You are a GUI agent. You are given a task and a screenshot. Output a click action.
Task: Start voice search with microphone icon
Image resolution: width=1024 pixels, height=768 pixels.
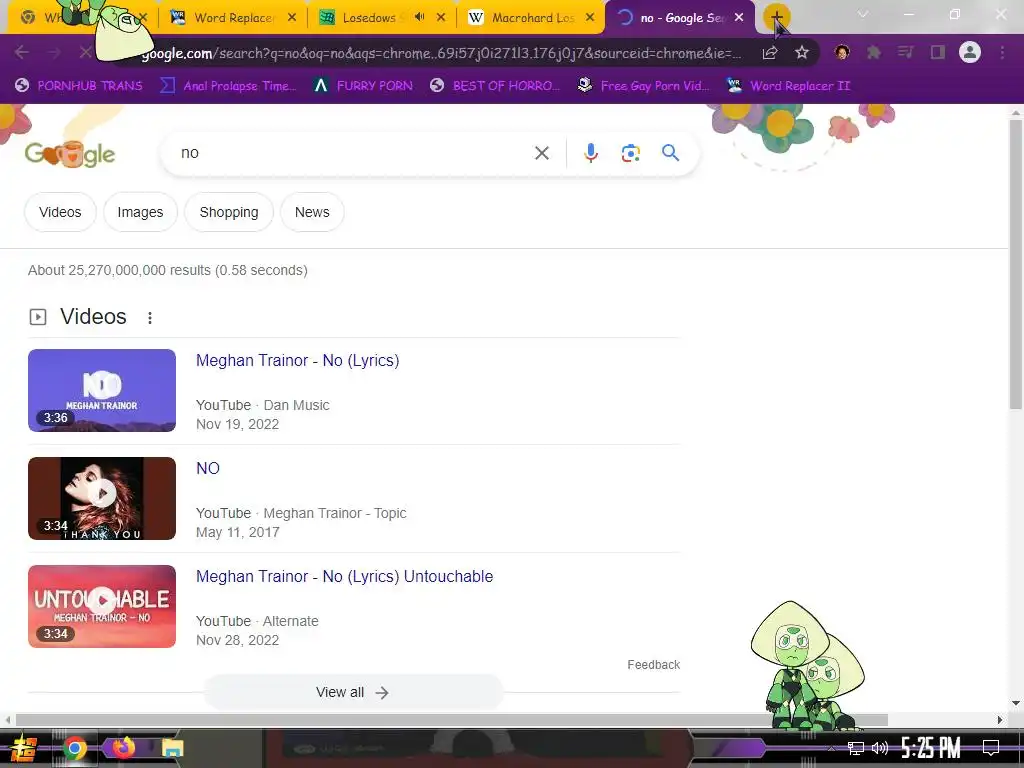[x=590, y=153]
